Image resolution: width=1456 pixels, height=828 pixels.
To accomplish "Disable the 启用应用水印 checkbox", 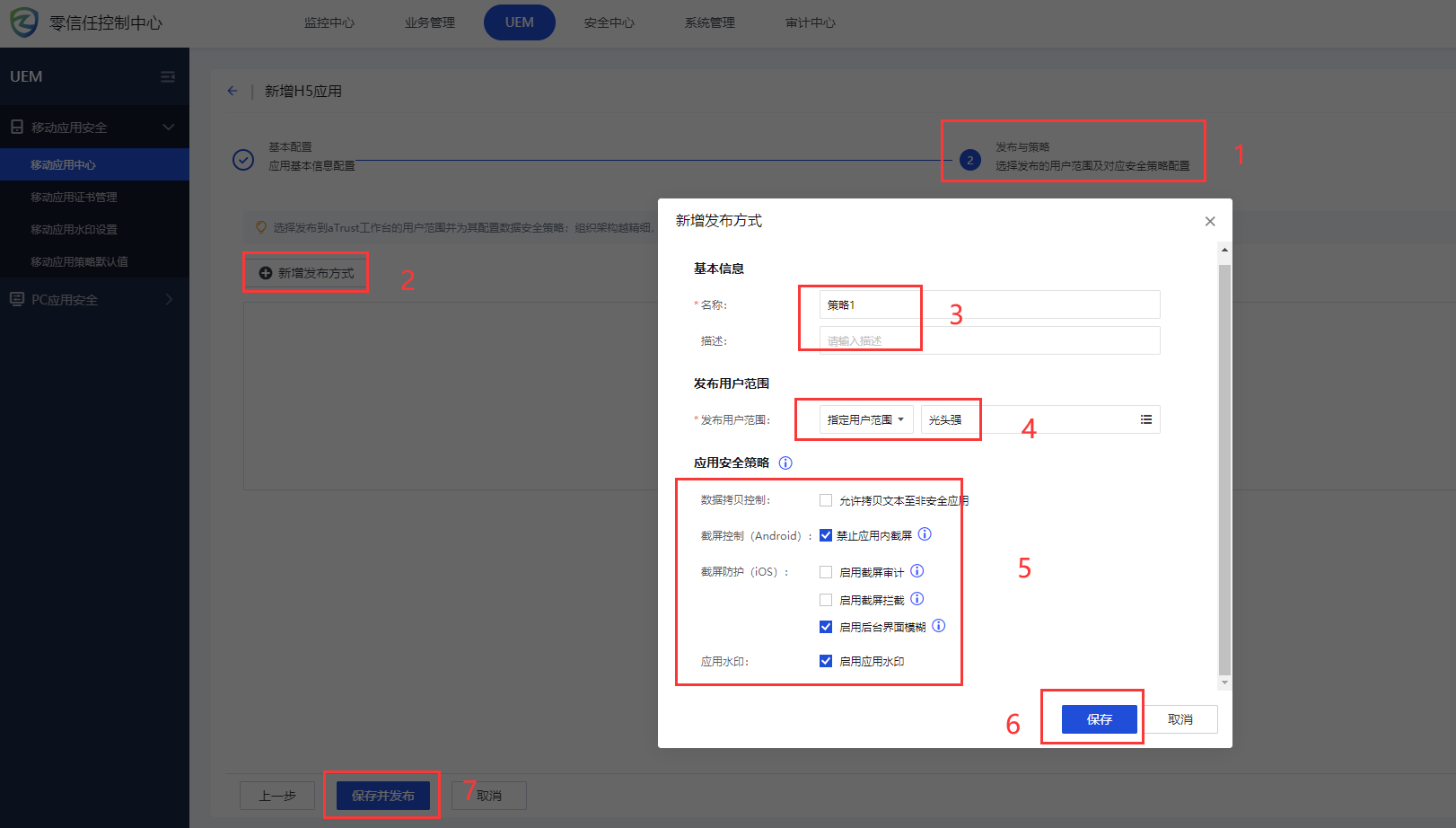I will coord(826,661).
